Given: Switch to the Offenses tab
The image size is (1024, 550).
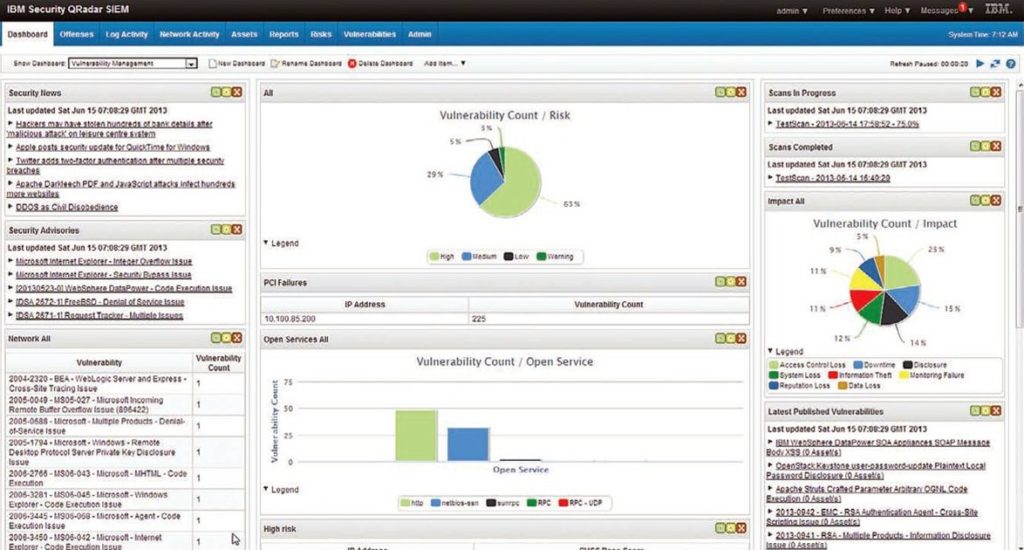Looking at the screenshot, I should click(x=76, y=34).
